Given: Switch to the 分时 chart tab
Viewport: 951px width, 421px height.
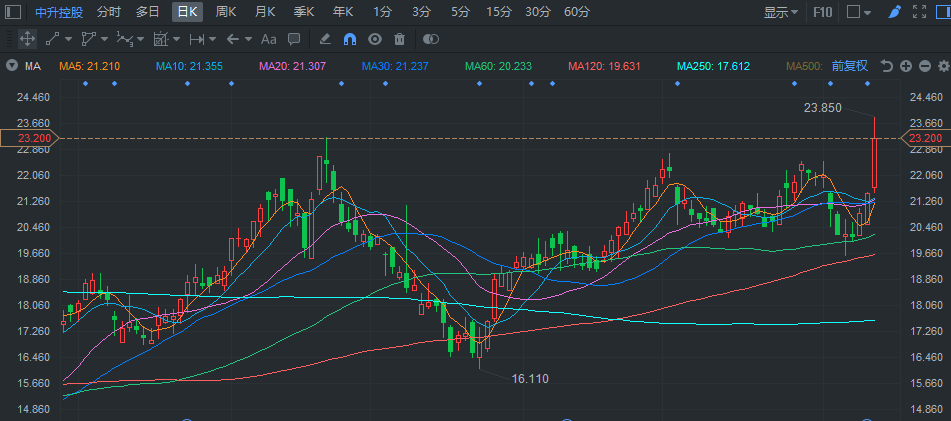Looking at the screenshot, I should coord(109,12).
